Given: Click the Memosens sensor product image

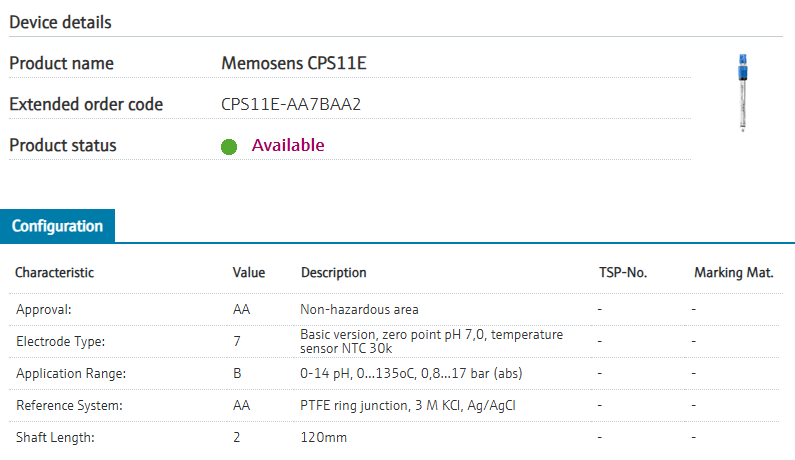Looking at the screenshot, I should coord(743,93).
